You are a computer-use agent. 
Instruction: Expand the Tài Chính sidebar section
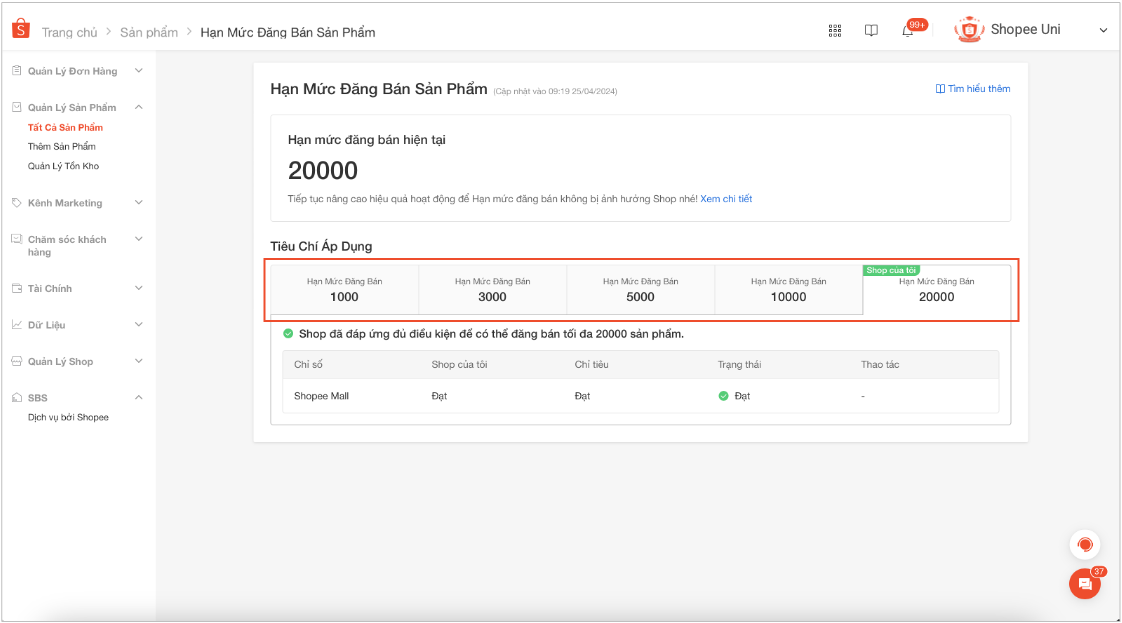[x=138, y=288]
